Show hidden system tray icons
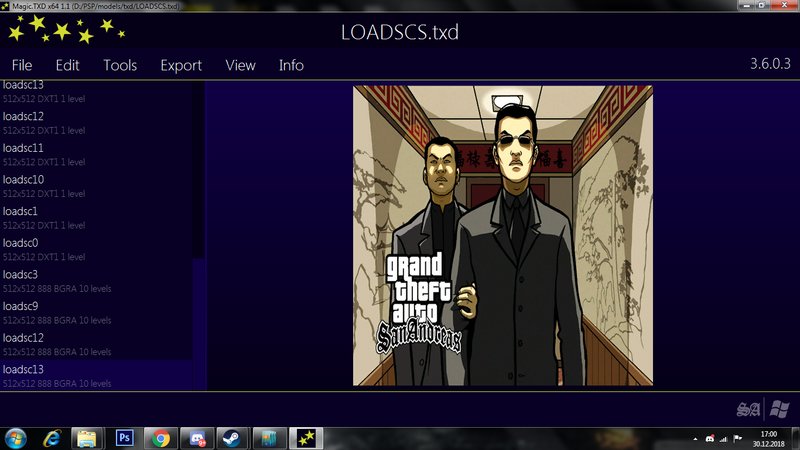The height and width of the screenshot is (450, 800). (x=695, y=439)
